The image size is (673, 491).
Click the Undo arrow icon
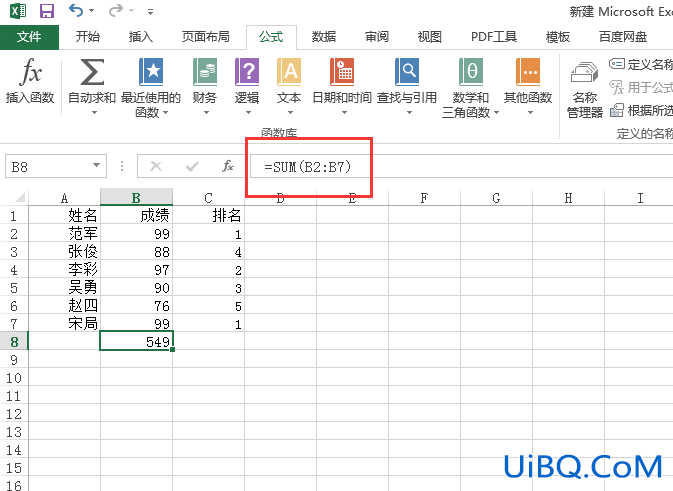(x=76, y=10)
